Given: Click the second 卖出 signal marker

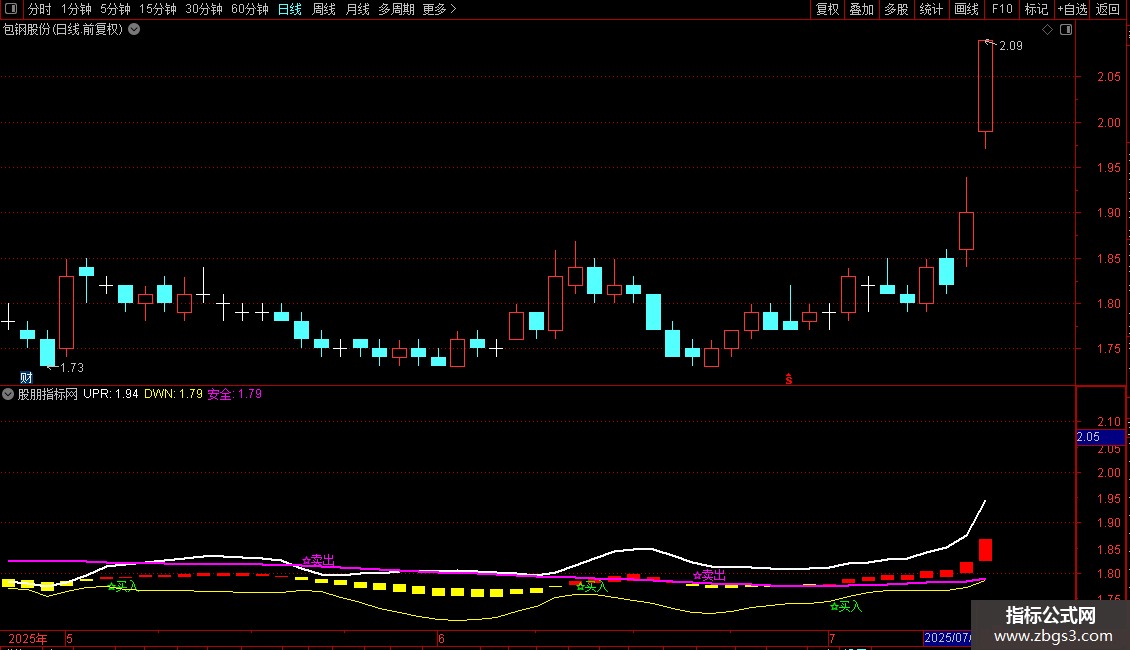Looking at the screenshot, I should 709,575.
